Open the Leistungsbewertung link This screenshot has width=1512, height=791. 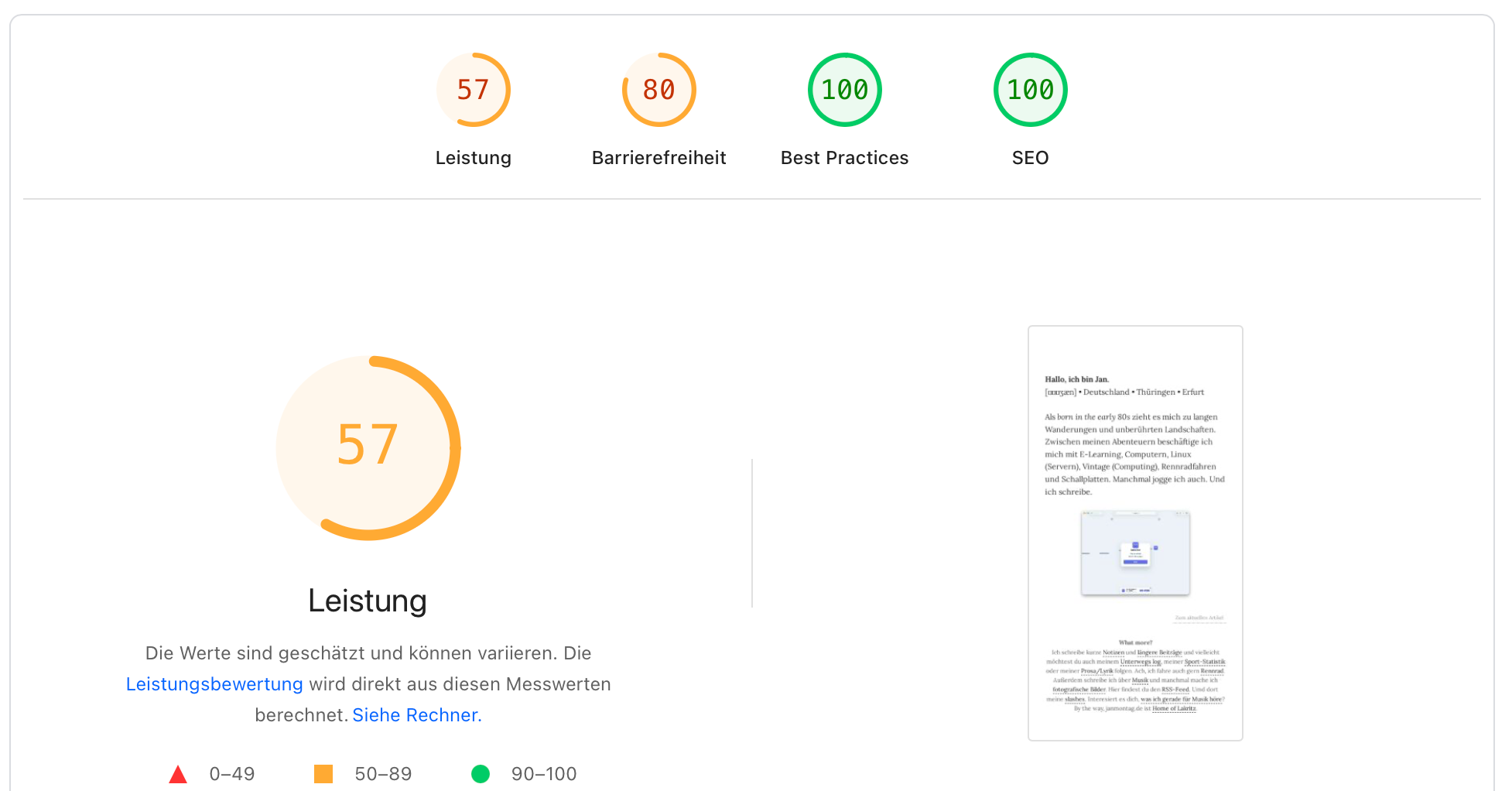pos(214,683)
